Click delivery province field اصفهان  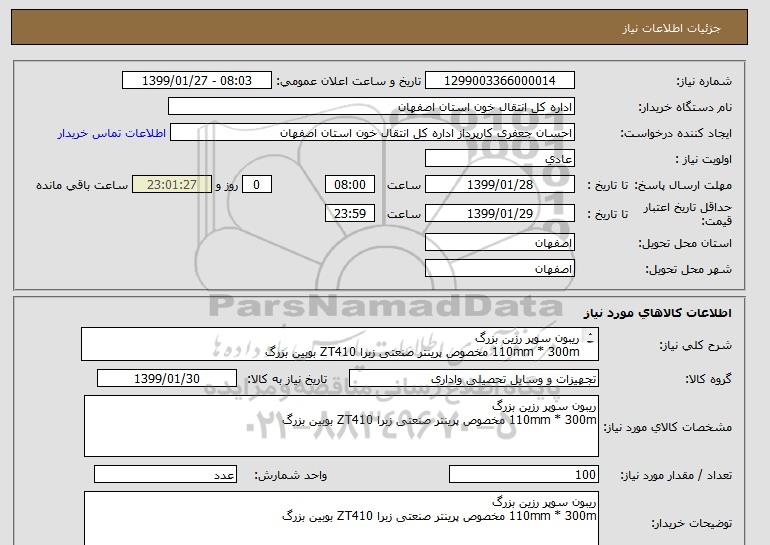pyautogui.click(x=499, y=243)
